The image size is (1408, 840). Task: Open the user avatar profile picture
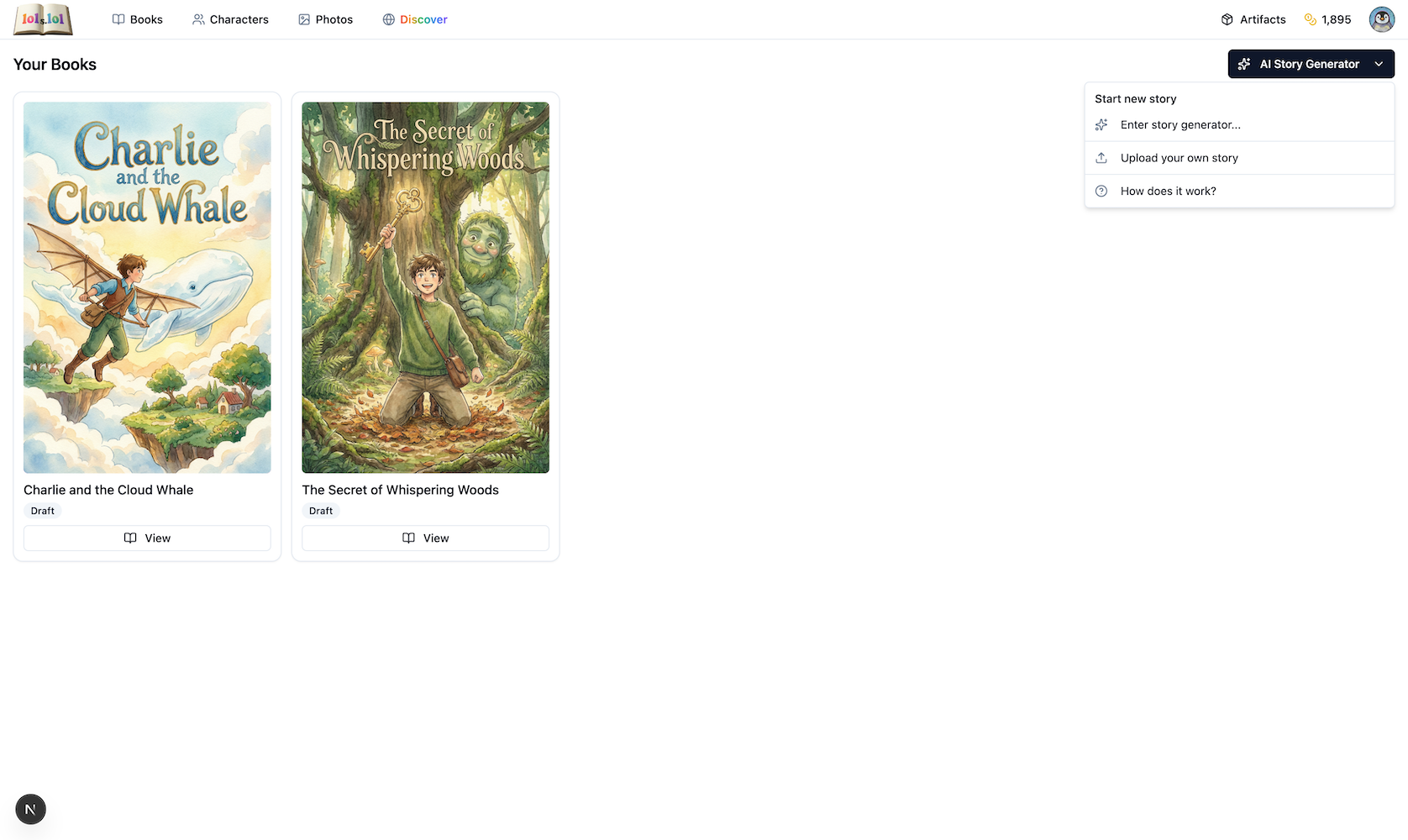point(1381,19)
